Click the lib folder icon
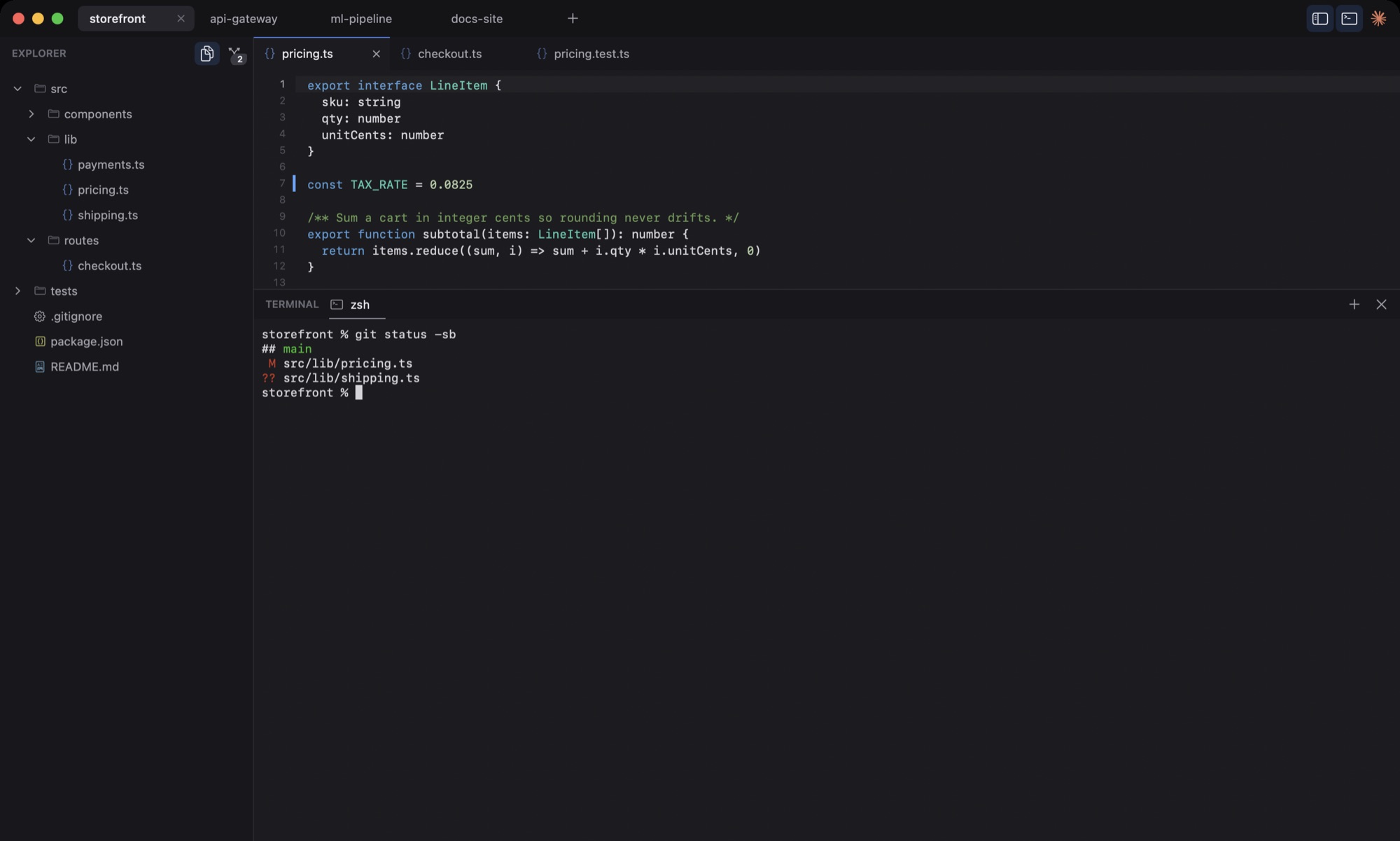 pyautogui.click(x=53, y=139)
